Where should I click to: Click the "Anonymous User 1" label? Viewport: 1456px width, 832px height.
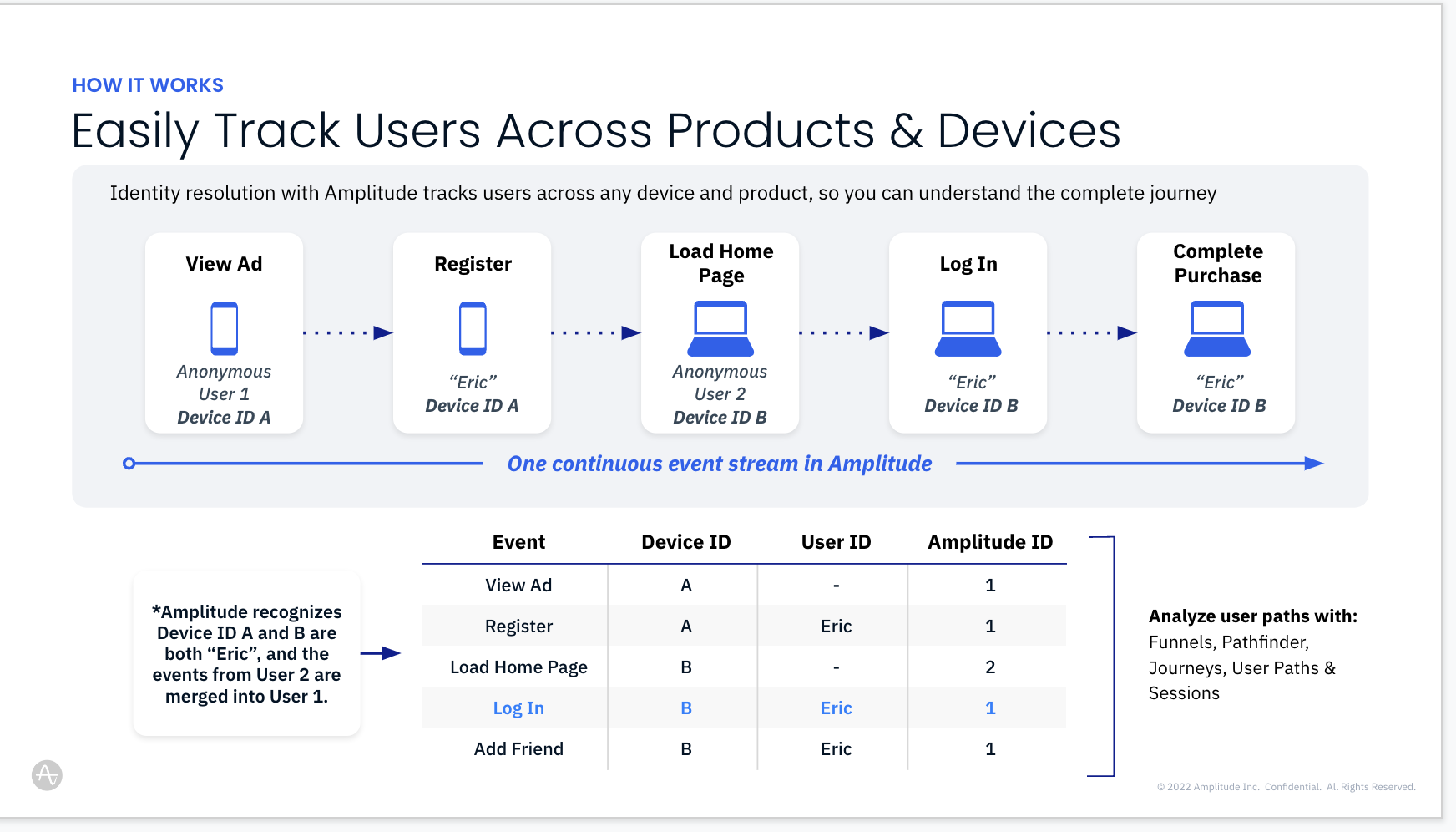click(x=224, y=383)
